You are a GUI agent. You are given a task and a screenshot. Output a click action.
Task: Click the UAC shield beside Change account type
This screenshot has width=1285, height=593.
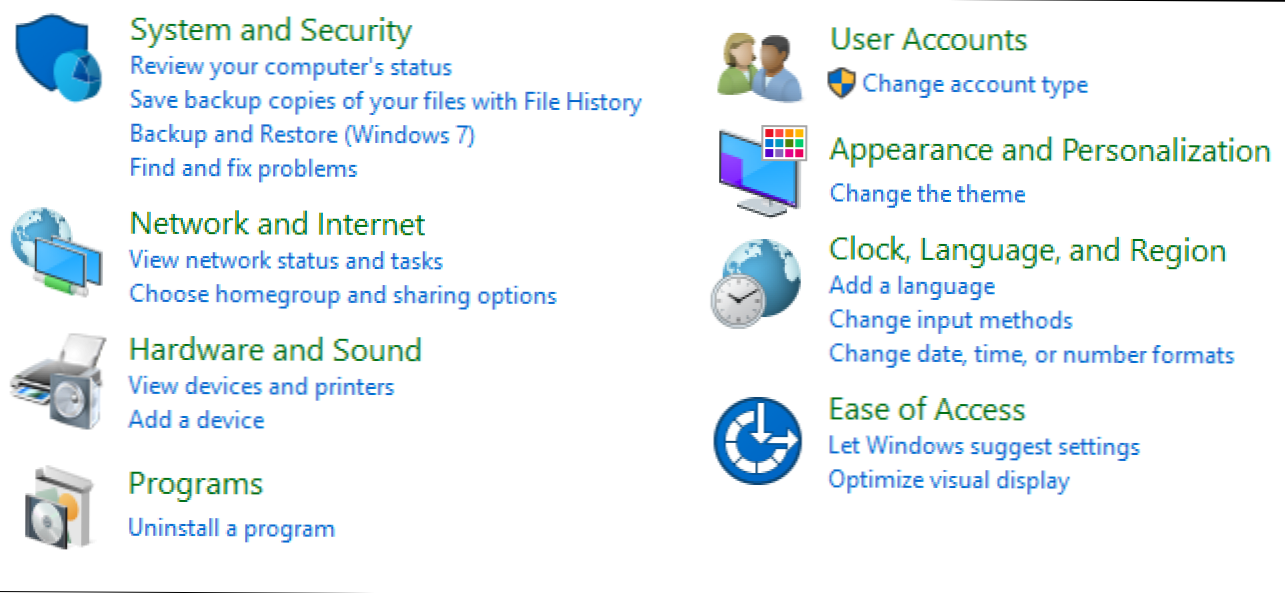coord(842,84)
